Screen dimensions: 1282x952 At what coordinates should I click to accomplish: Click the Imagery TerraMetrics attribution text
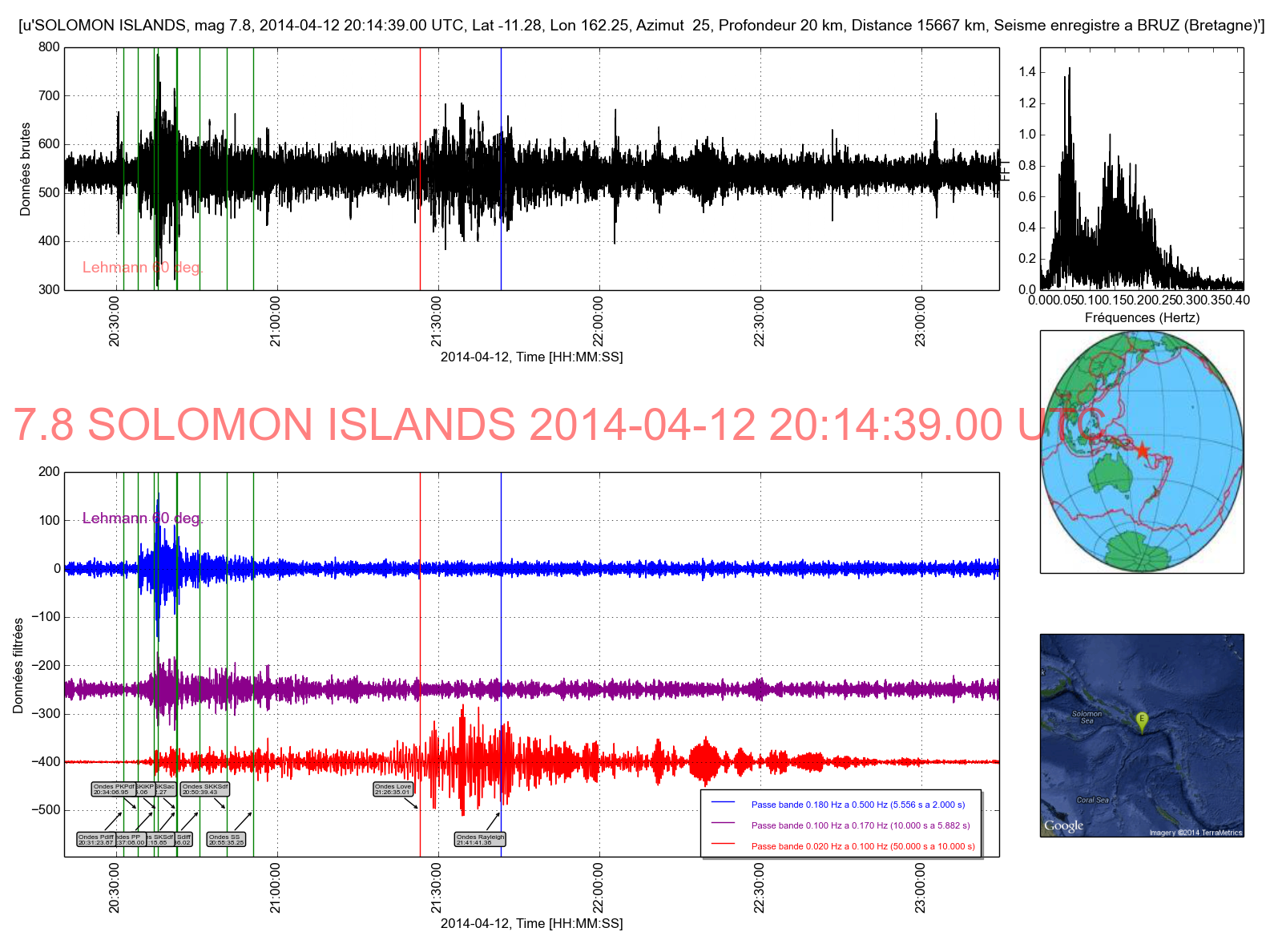[1195, 833]
